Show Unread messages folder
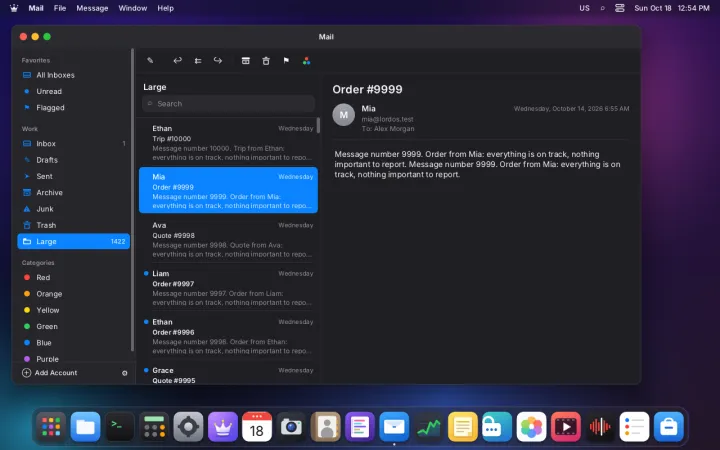Image resolution: width=720 pixels, height=450 pixels. point(73,91)
